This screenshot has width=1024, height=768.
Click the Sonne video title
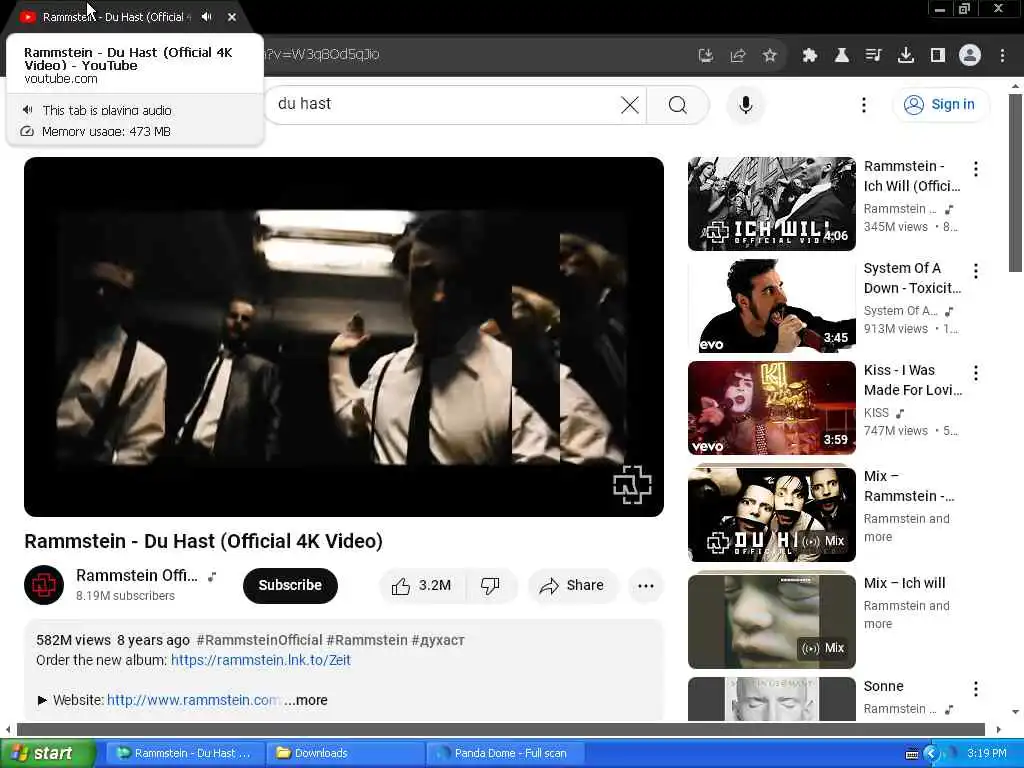click(x=884, y=686)
